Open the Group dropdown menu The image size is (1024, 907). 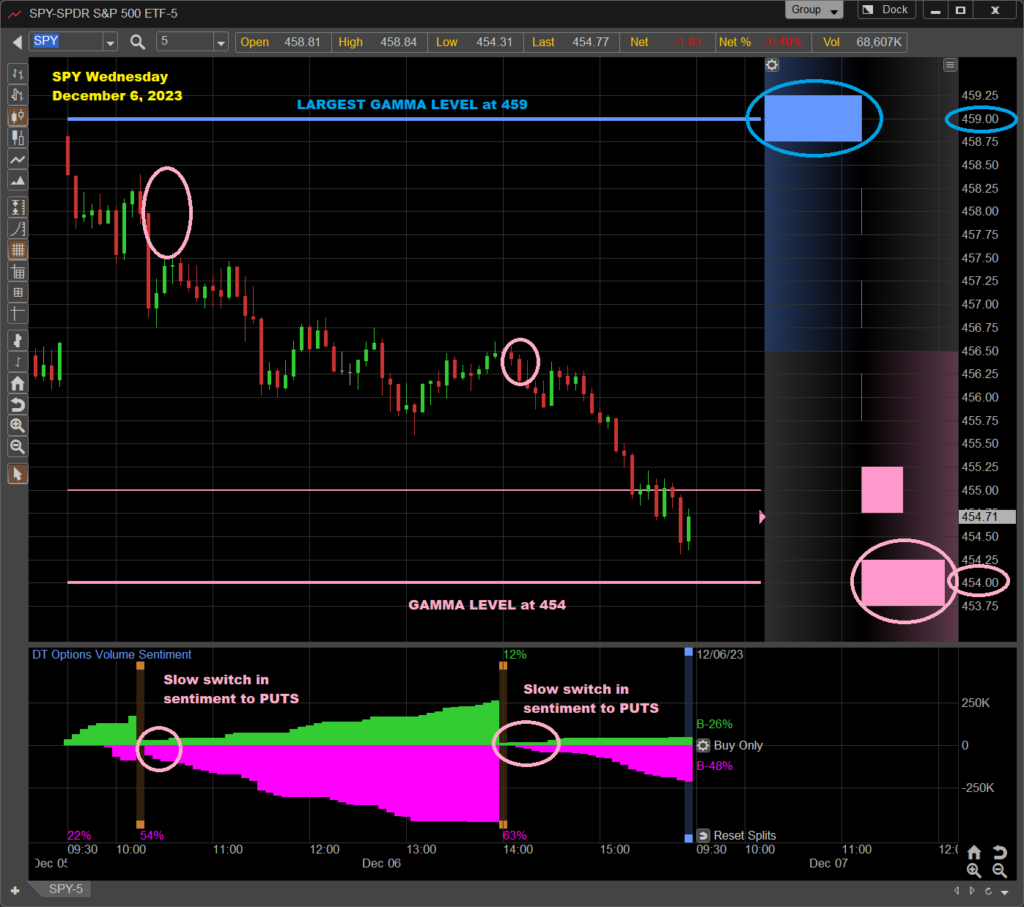tap(816, 10)
